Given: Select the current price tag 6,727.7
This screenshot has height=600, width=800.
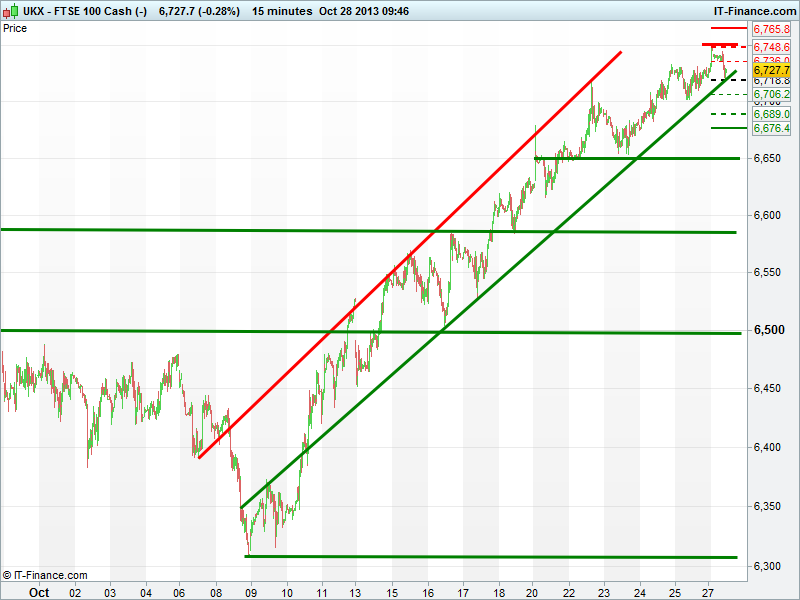Looking at the screenshot, I should 771,71.
